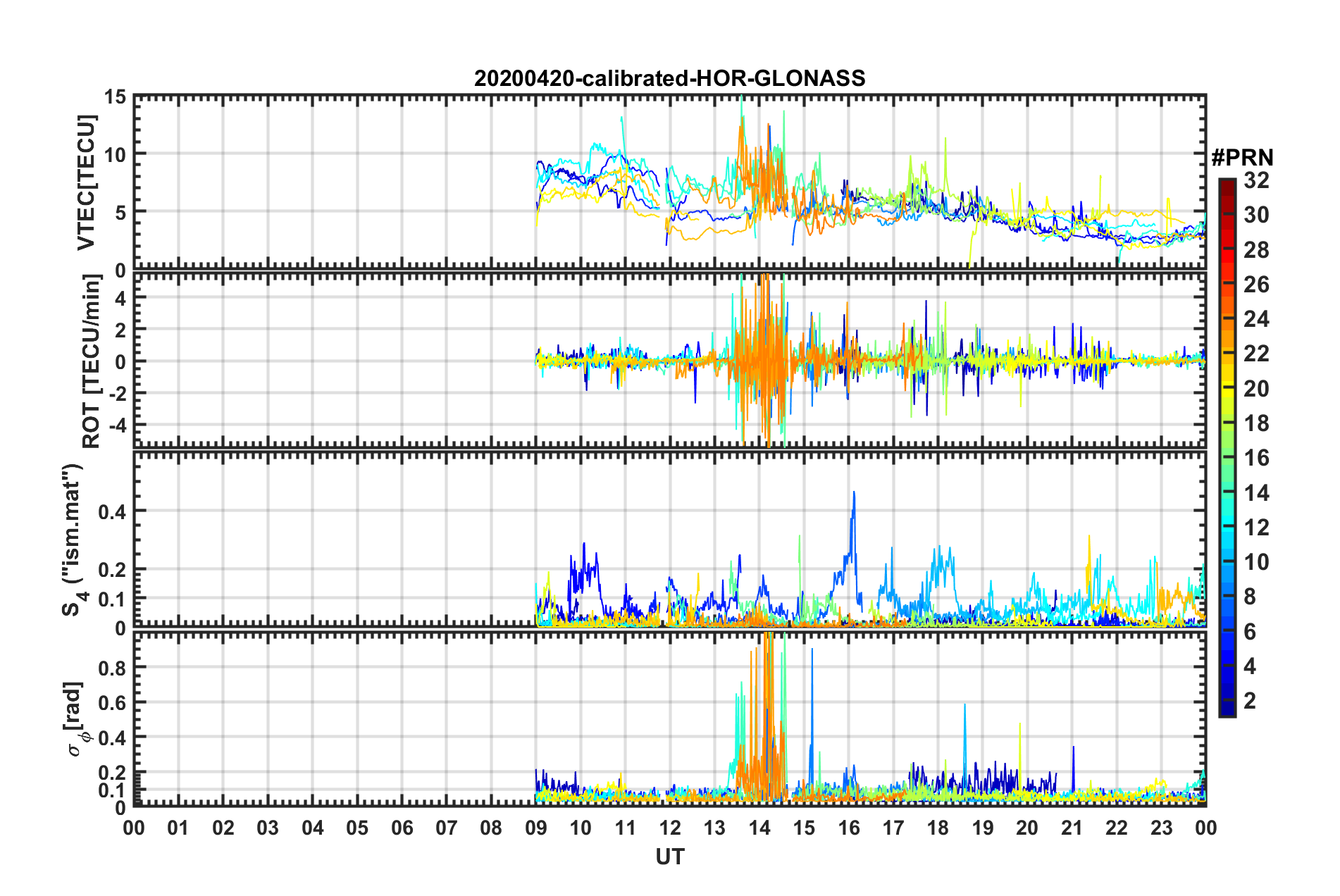
Task: Click x-axis tick label 09
Action: (536, 828)
